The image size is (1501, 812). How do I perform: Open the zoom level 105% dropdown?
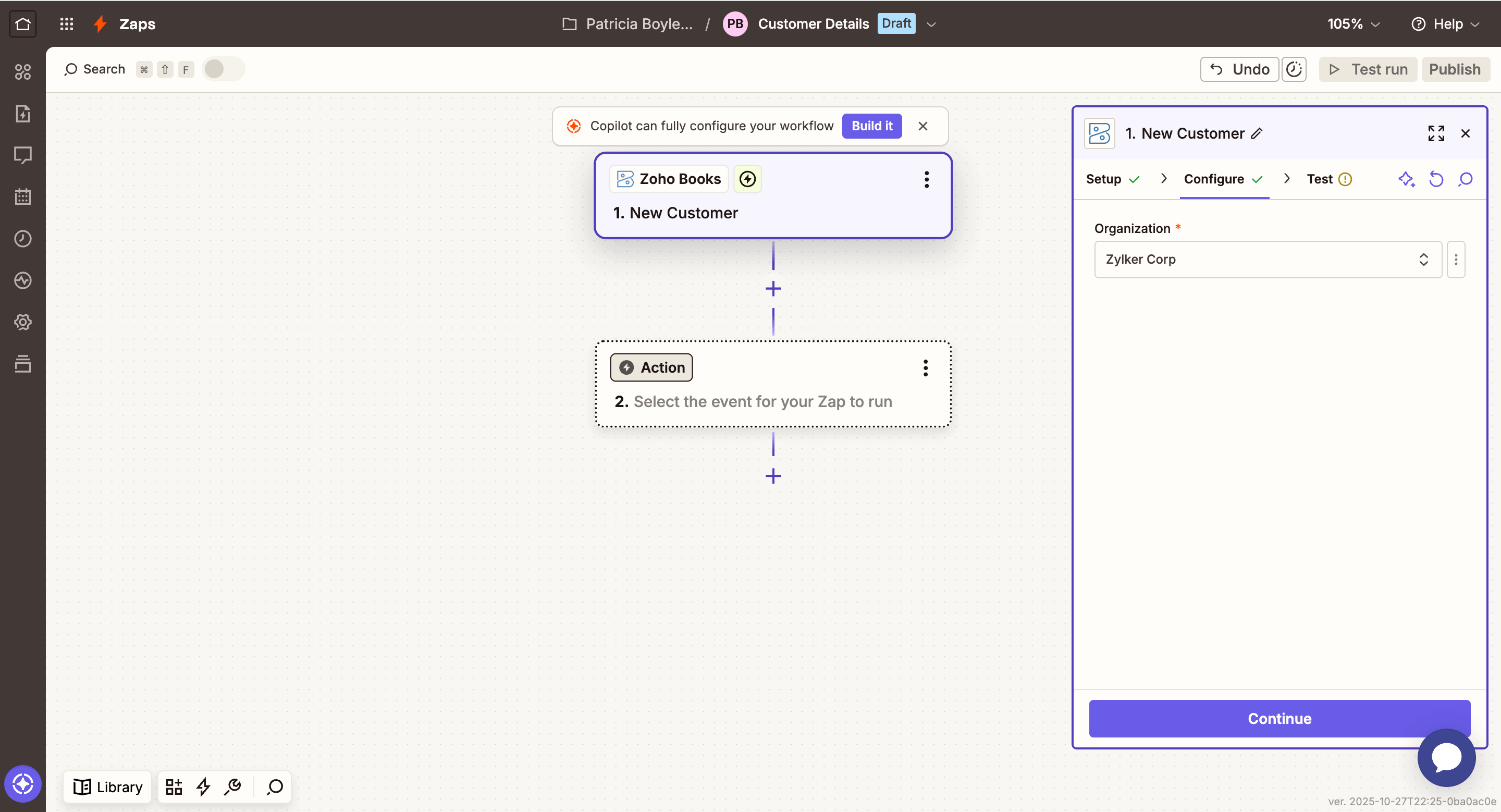(1352, 24)
